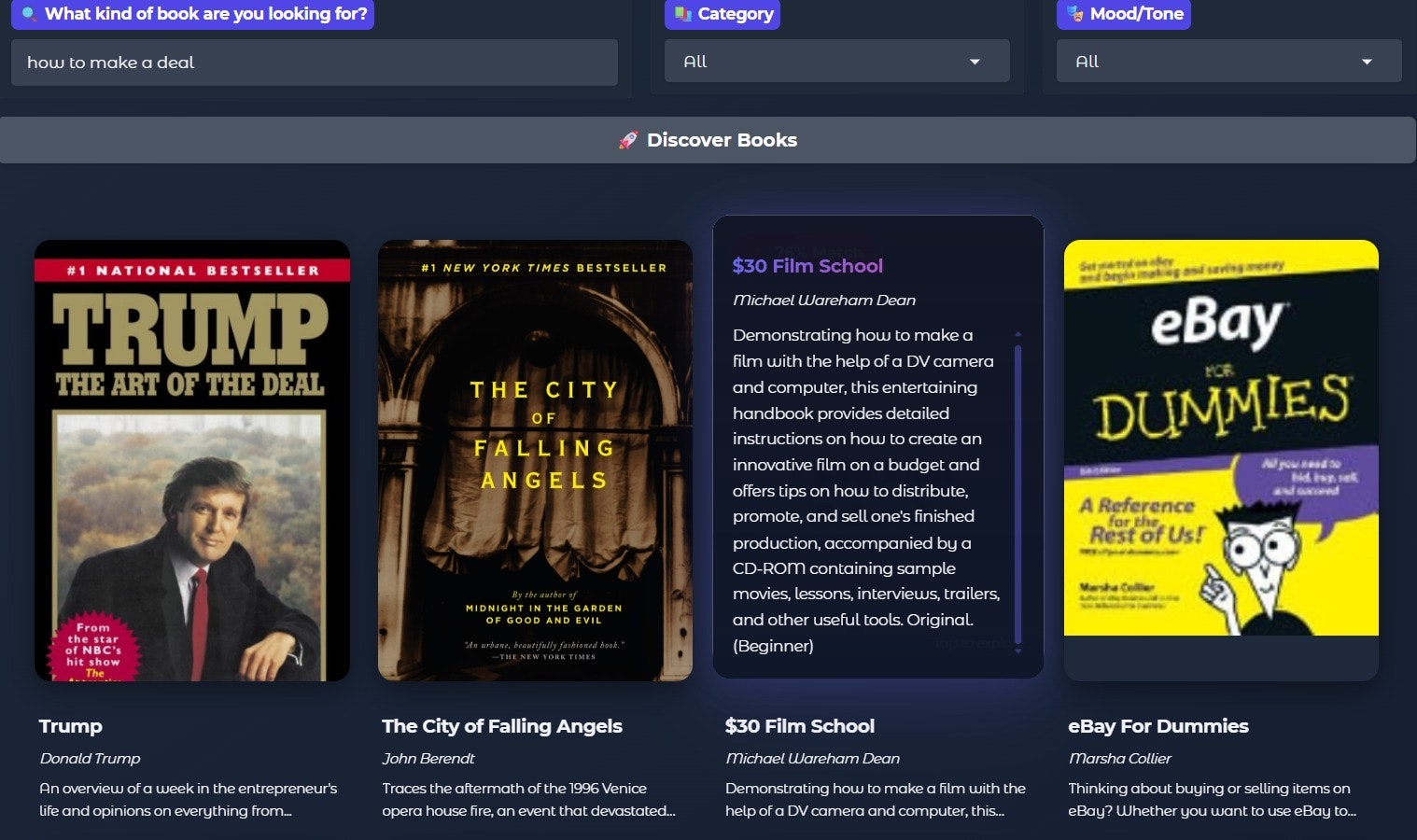Click the description starting 'An overview of a week'

click(189, 800)
